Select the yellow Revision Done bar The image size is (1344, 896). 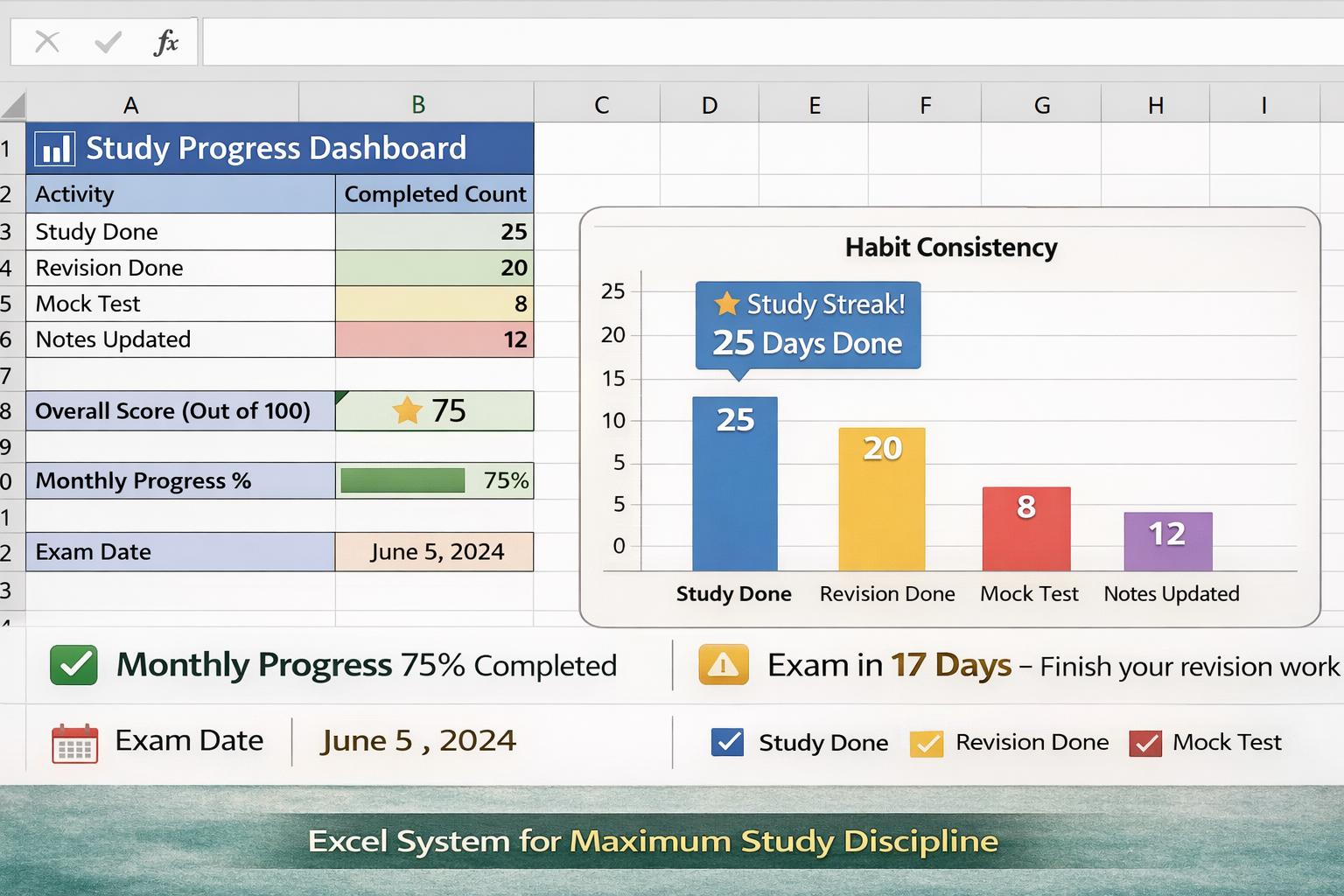click(x=882, y=499)
